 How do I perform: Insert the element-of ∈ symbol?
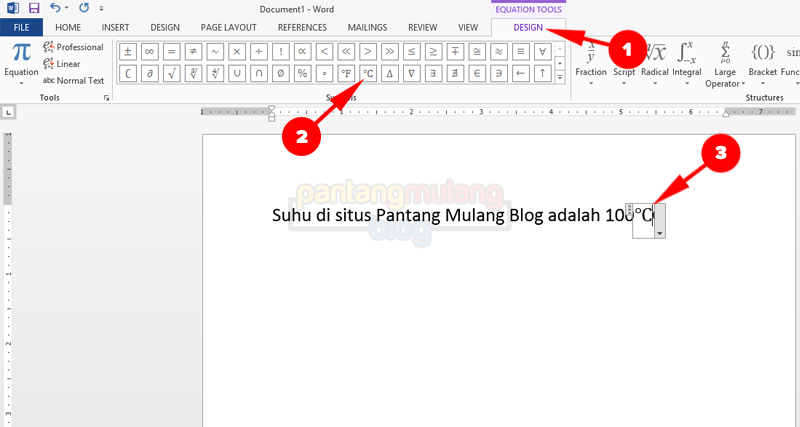pyautogui.click(x=477, y=73)
